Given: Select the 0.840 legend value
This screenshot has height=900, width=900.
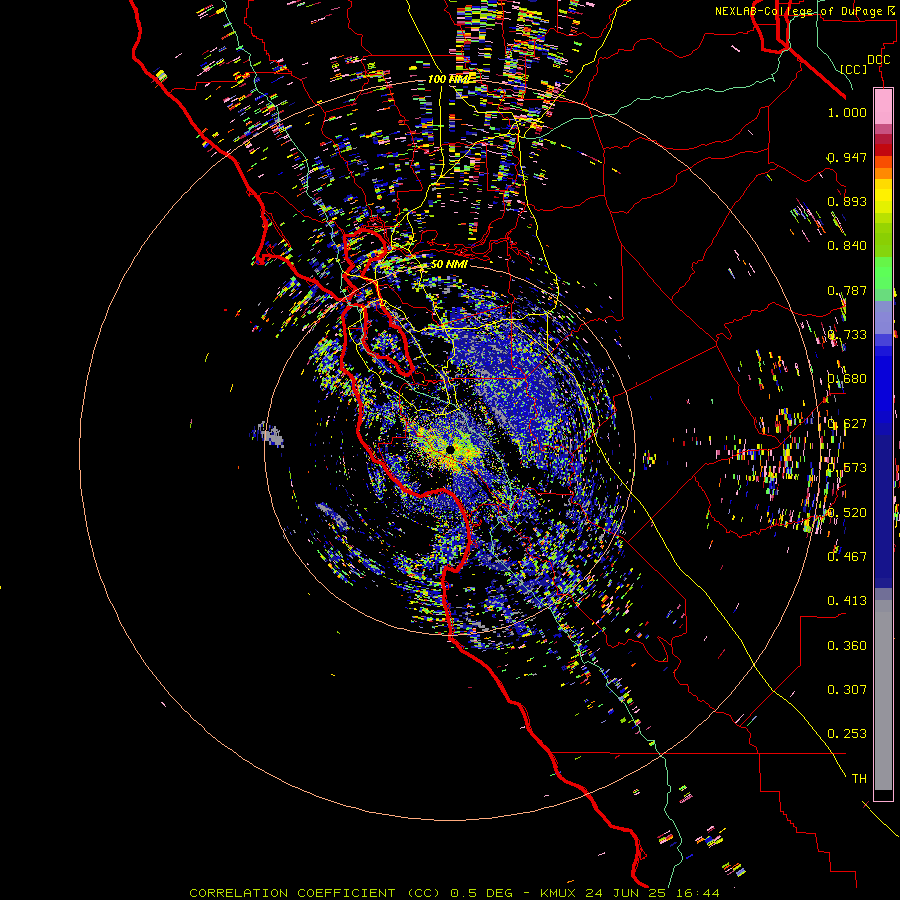Looking at the screenshot, I should pos(847,246).
